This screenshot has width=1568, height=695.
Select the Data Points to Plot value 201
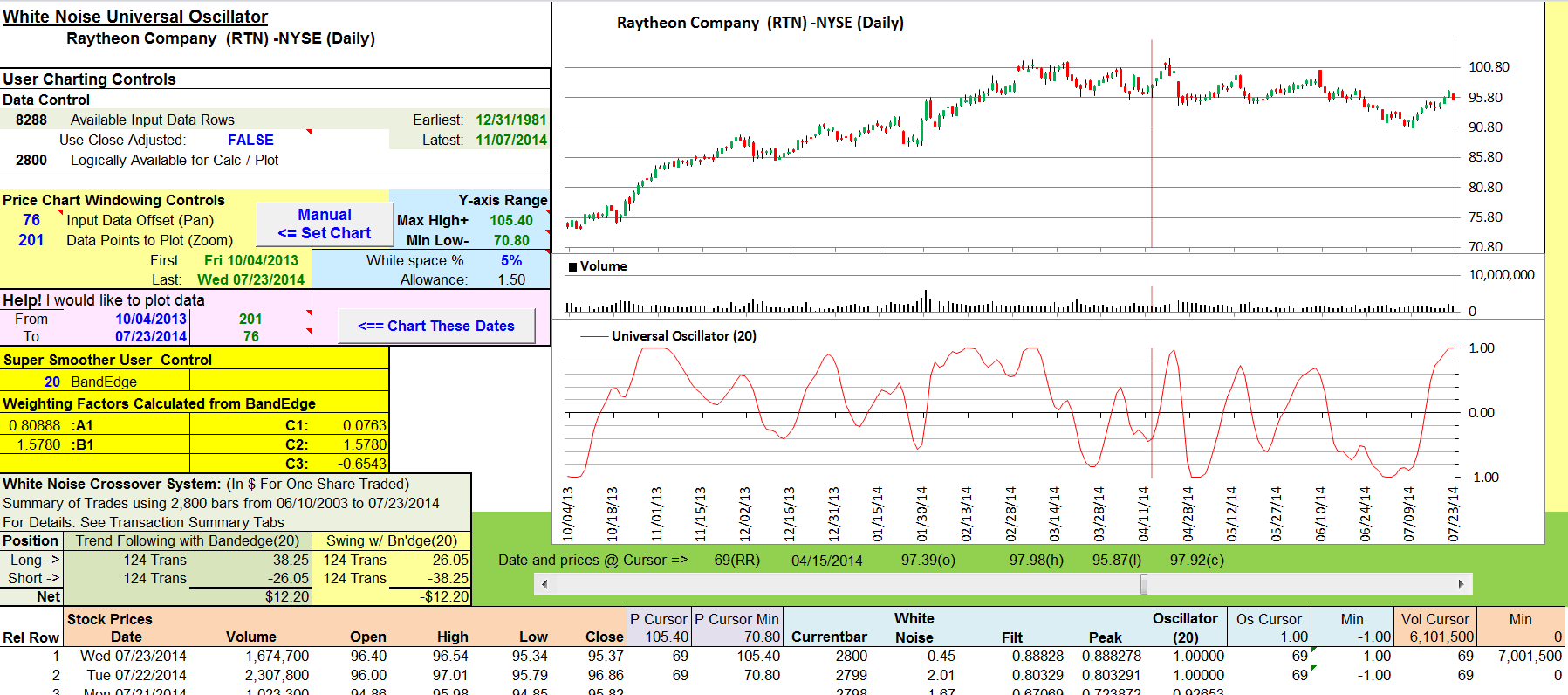[31, 240]
